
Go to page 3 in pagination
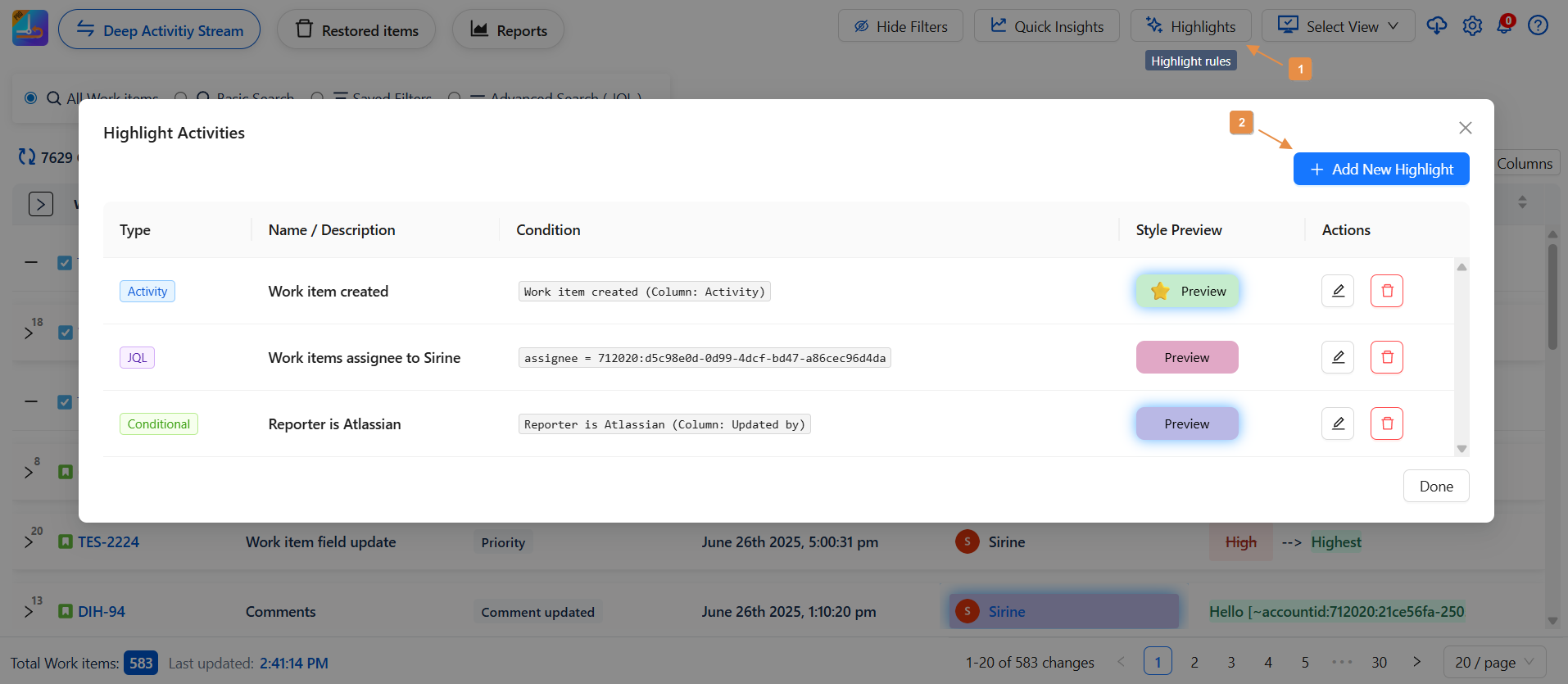[x=1230, y=662]
